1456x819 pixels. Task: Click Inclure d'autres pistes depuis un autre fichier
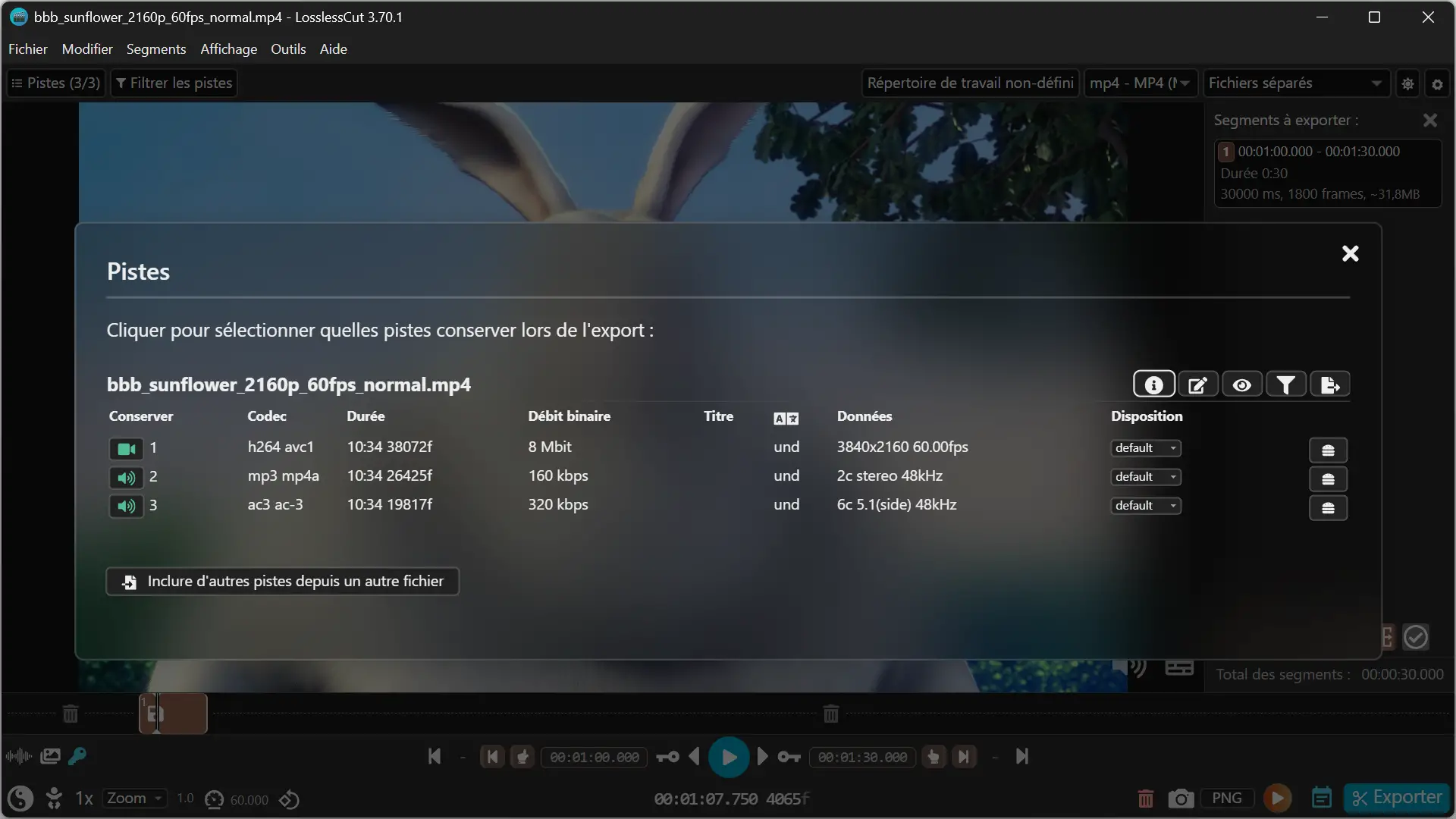(x=282, y=582)
